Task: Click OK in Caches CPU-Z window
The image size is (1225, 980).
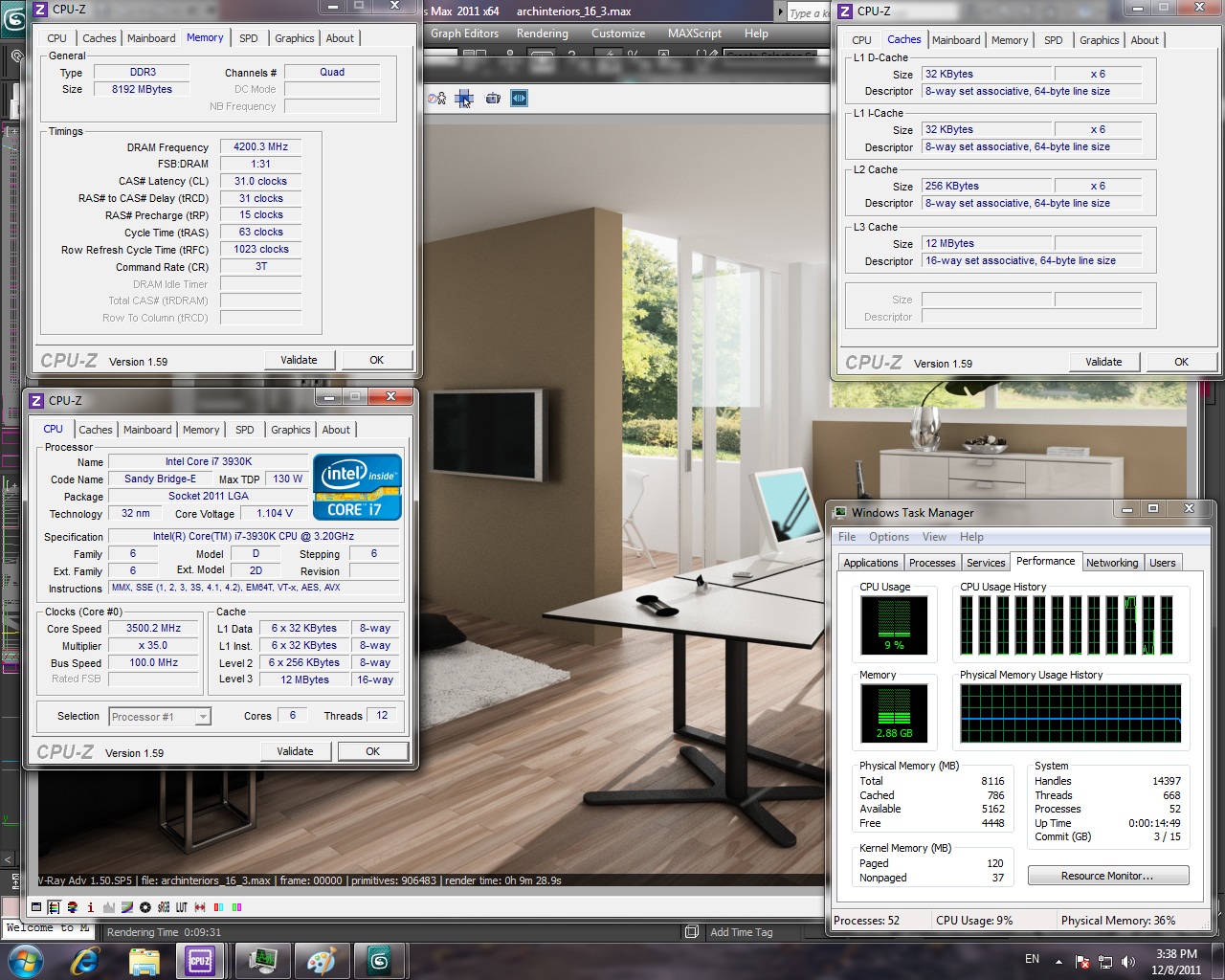Action: tap(1181, 362)
